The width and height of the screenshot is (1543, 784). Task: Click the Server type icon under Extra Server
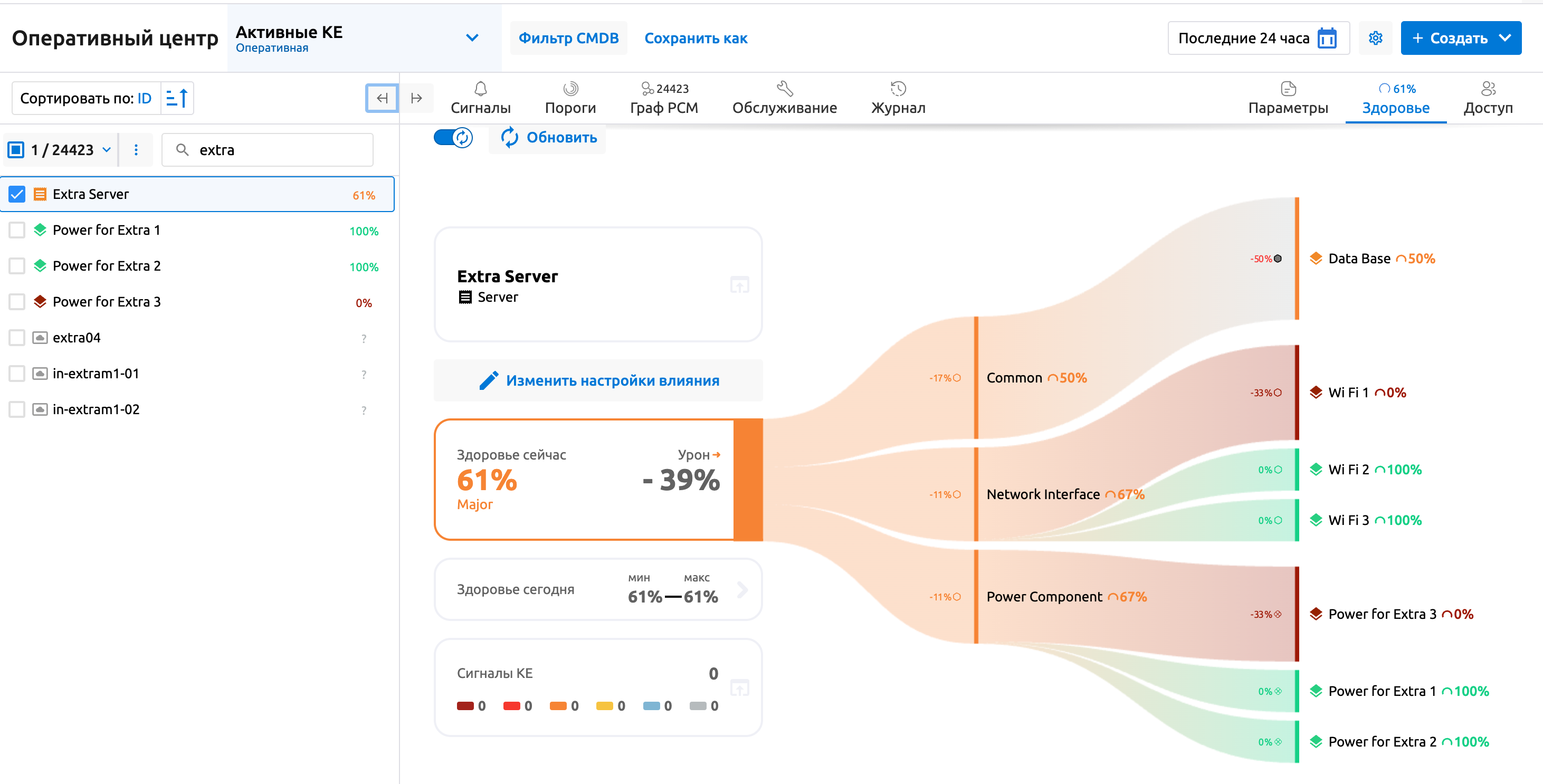click(x=465, y=297)
